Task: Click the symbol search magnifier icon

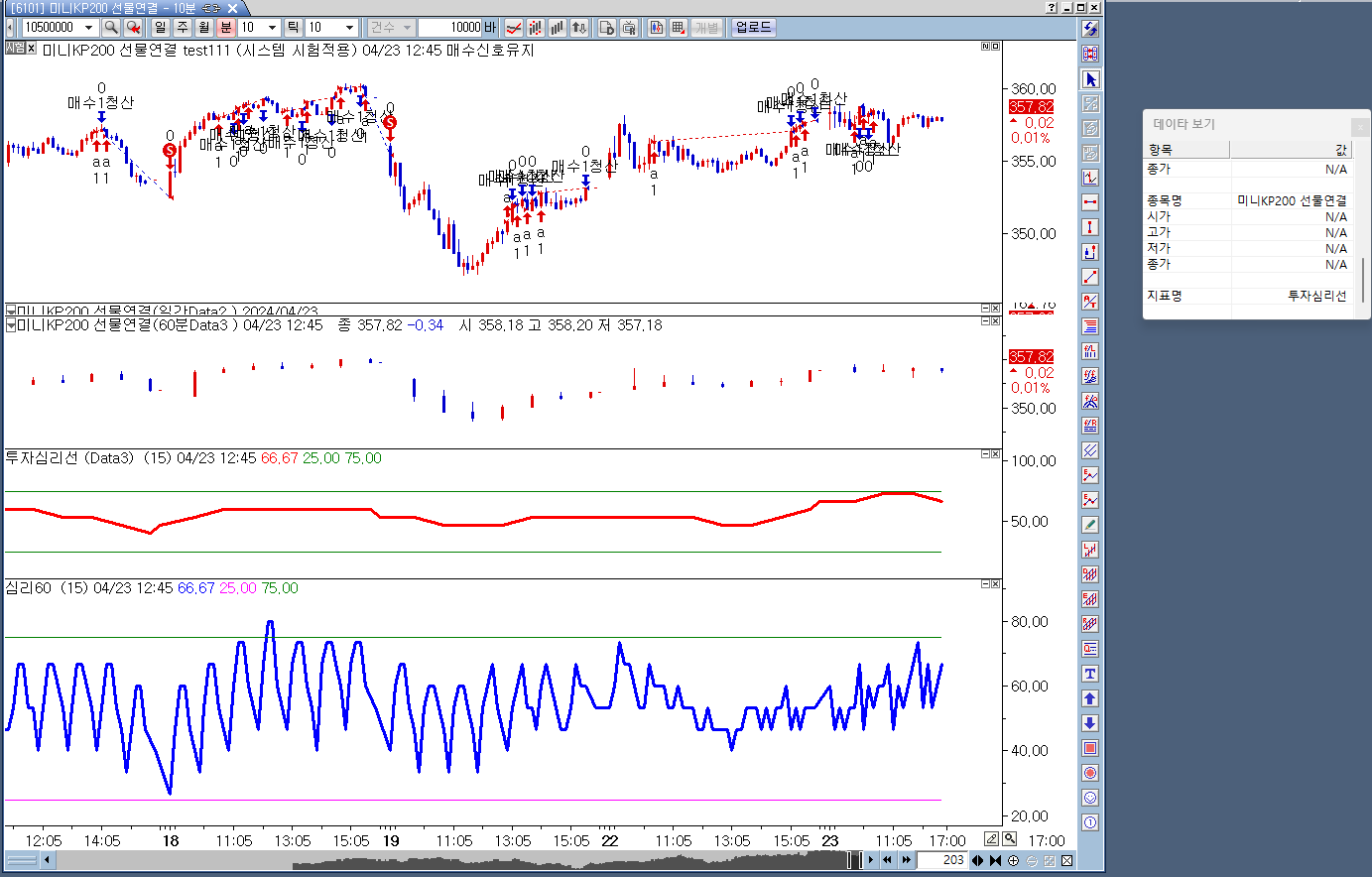Action: 111,28
